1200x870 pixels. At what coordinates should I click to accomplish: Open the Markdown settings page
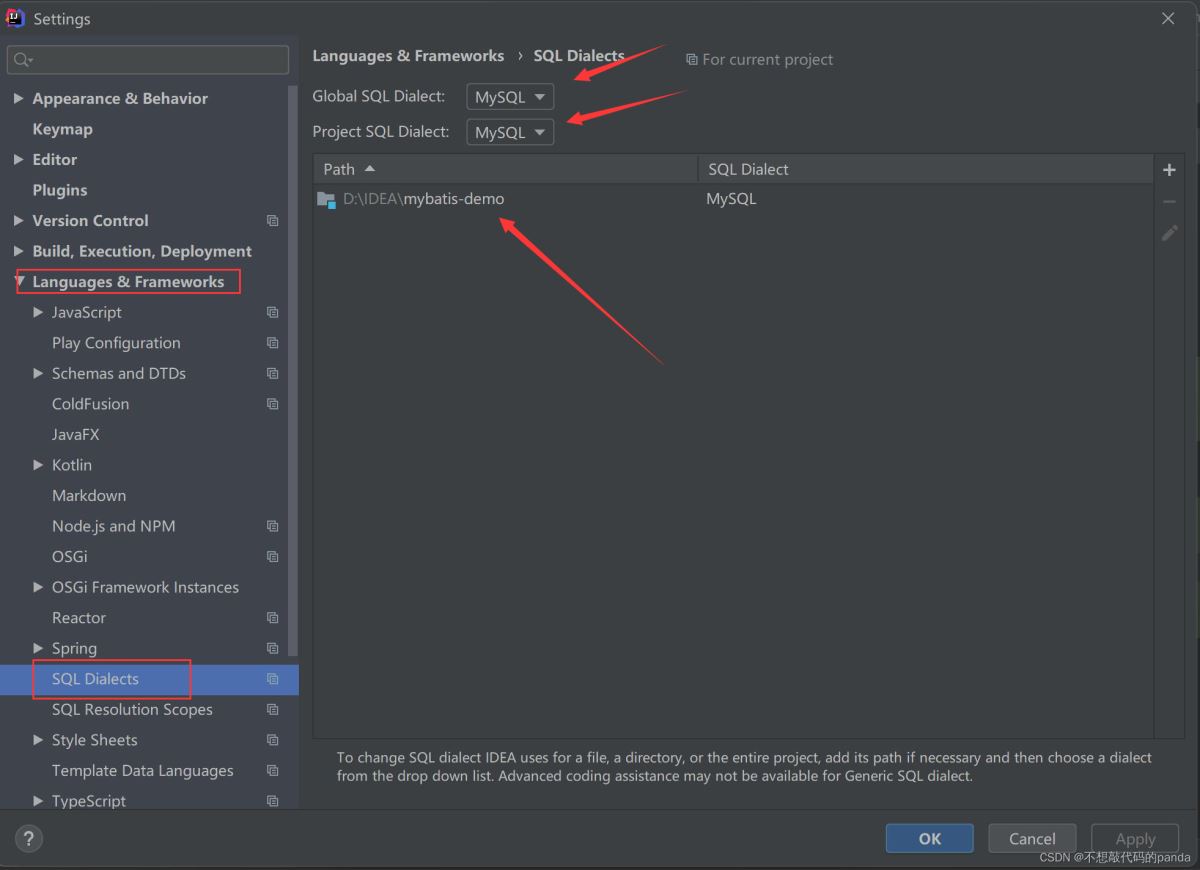click(x=89, y=496)
